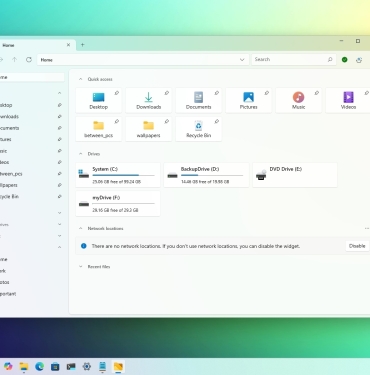Close the Home tab
This screenshot has height=375, width=370.
click(x=68, y=45)
